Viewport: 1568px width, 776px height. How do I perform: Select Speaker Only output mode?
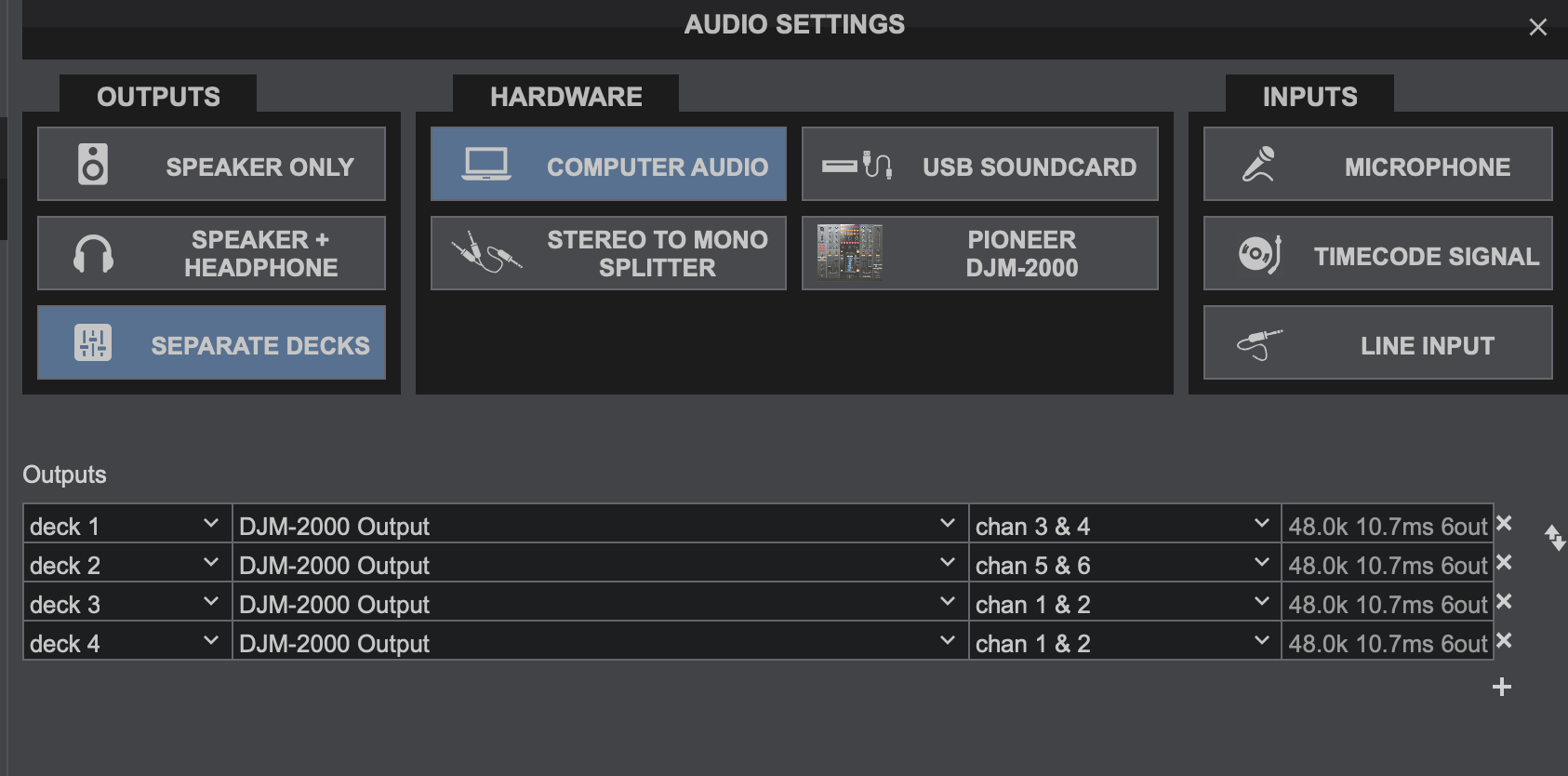(211, 165)
